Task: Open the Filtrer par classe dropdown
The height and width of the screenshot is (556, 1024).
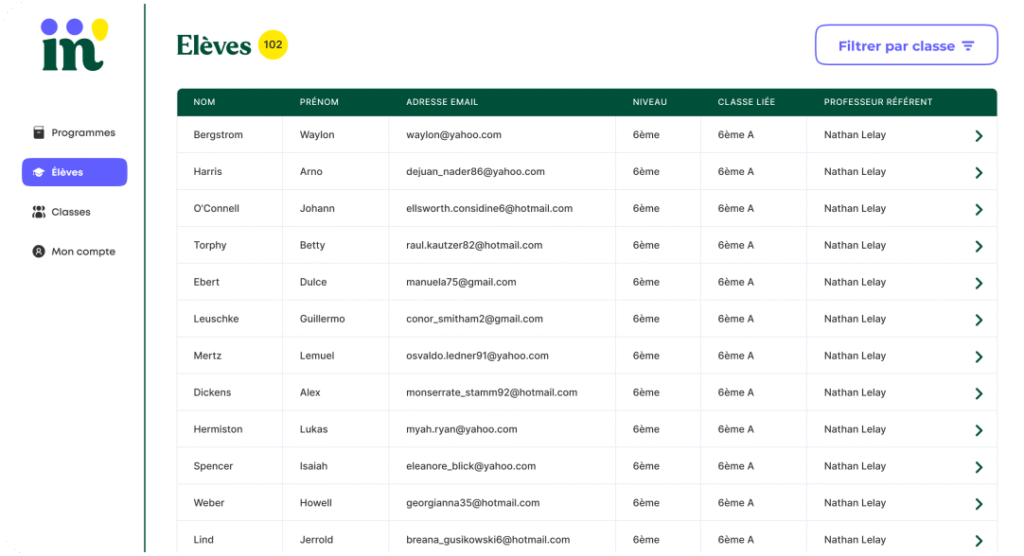Action: pyautogui.click(x=906, y=46)
